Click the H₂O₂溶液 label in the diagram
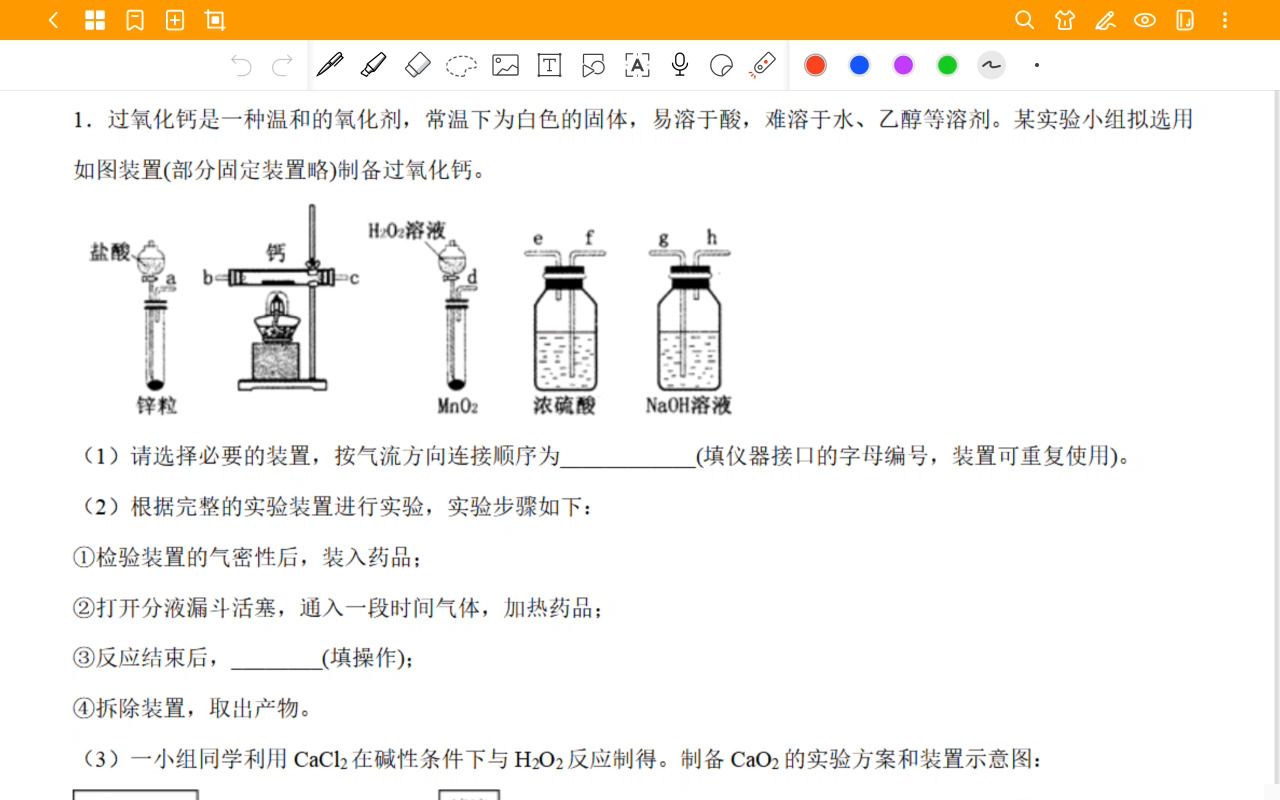This screenshot has height=800, width=1280. pyautogui.click(x=406, y=231)
